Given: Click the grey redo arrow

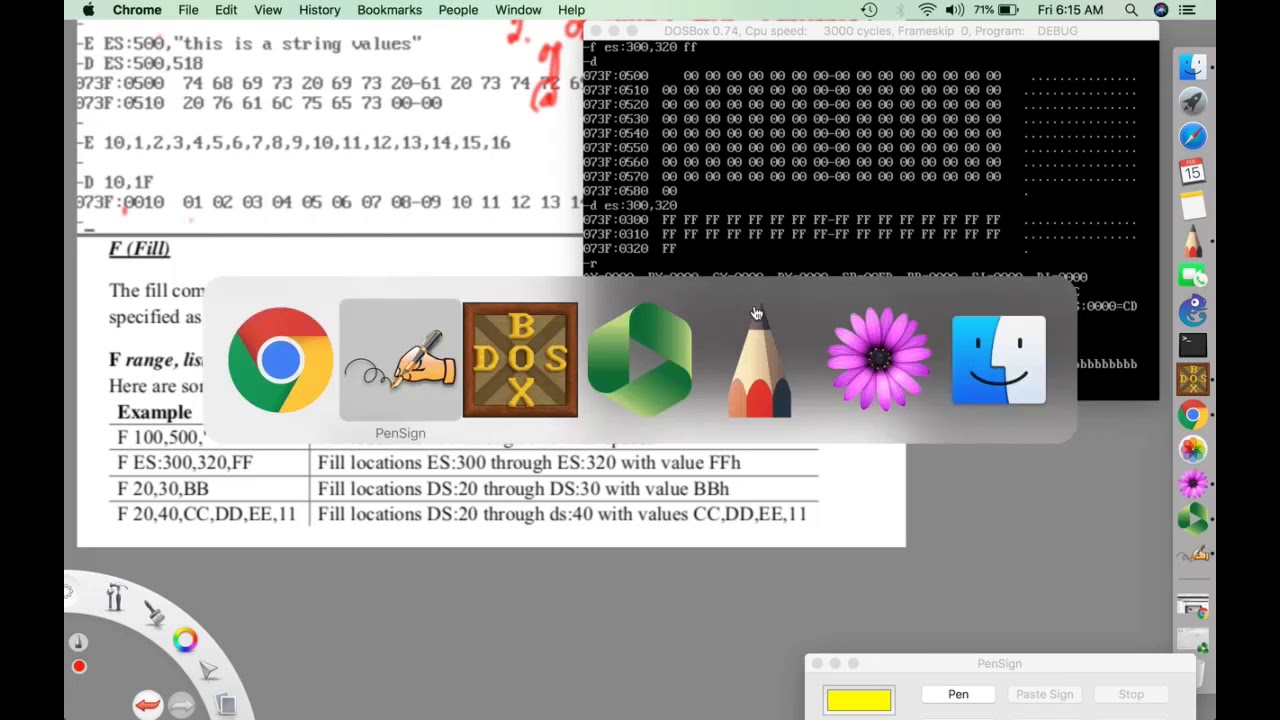Looking at the screenshot, I should coord(181,705).
